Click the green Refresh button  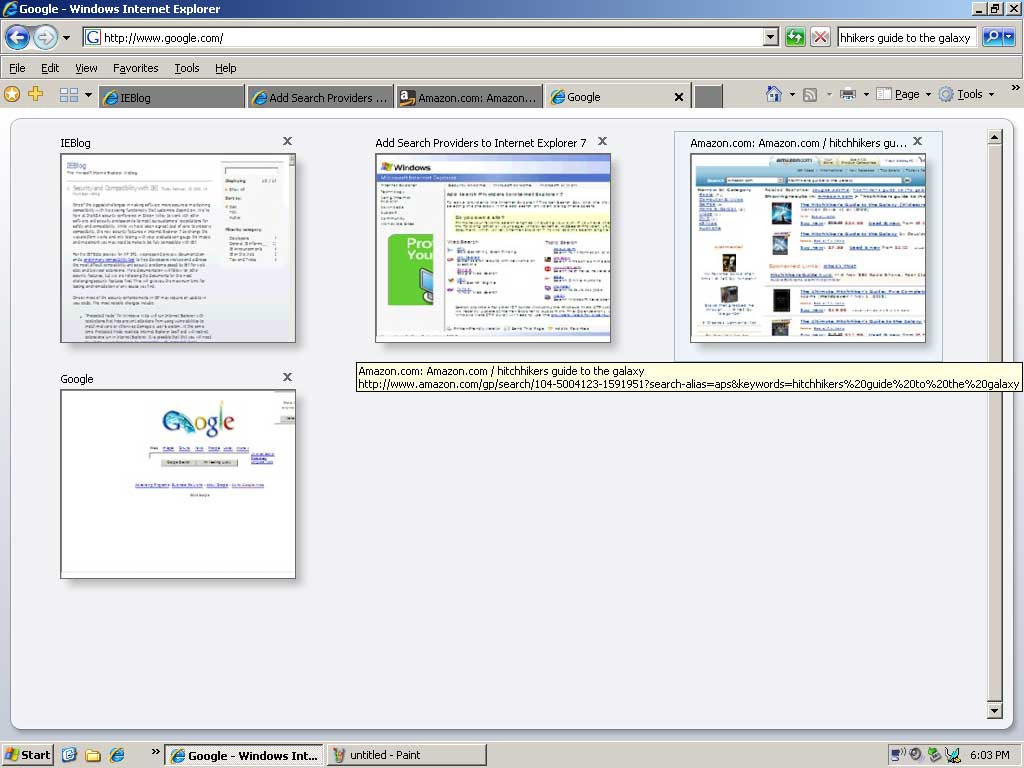pyautogui.click(x=795, y=37)
